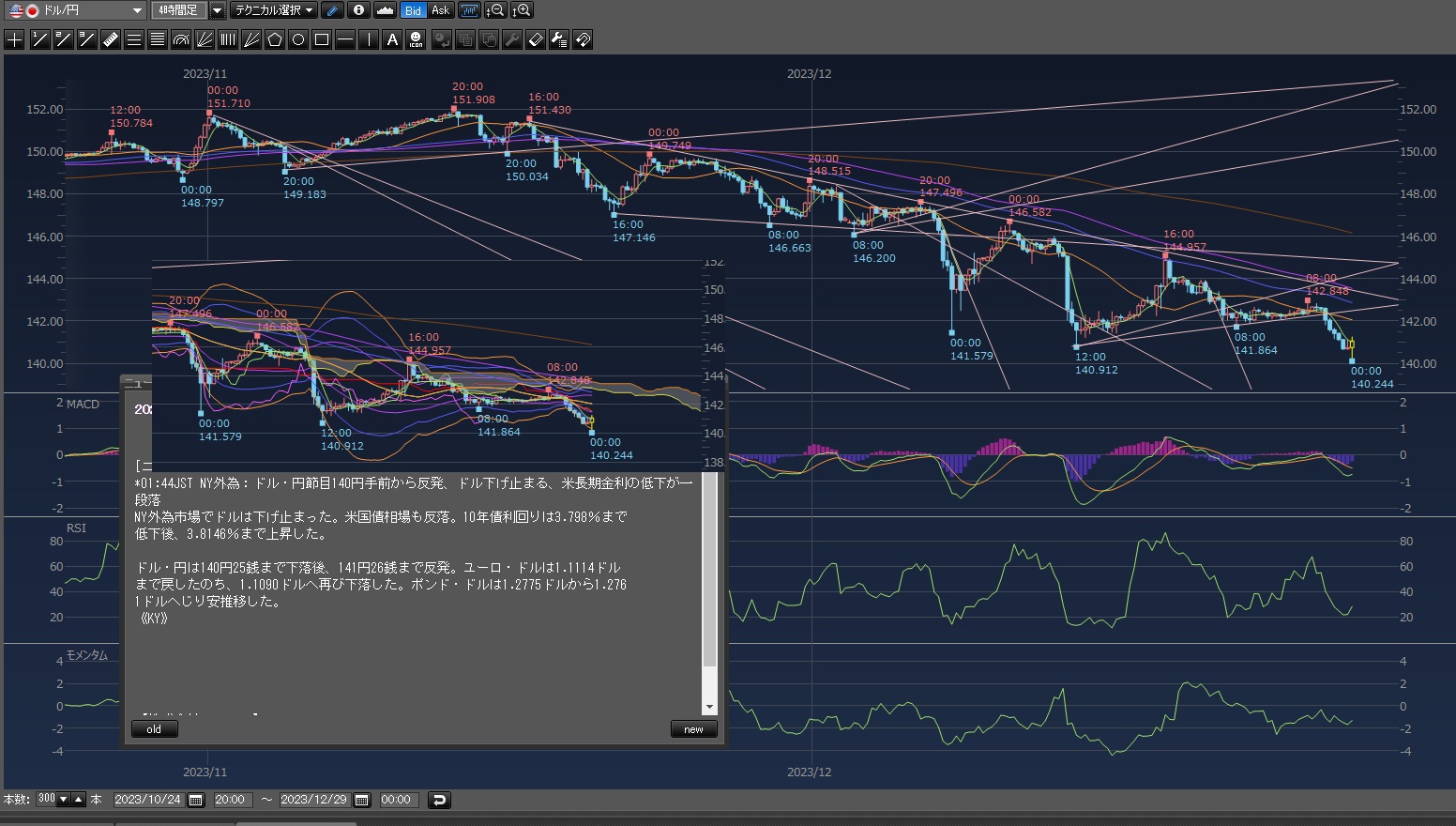This screenshot has height=826, width=1456.
Task: Increase the bar count with up arrow
Action: [79, 800]
